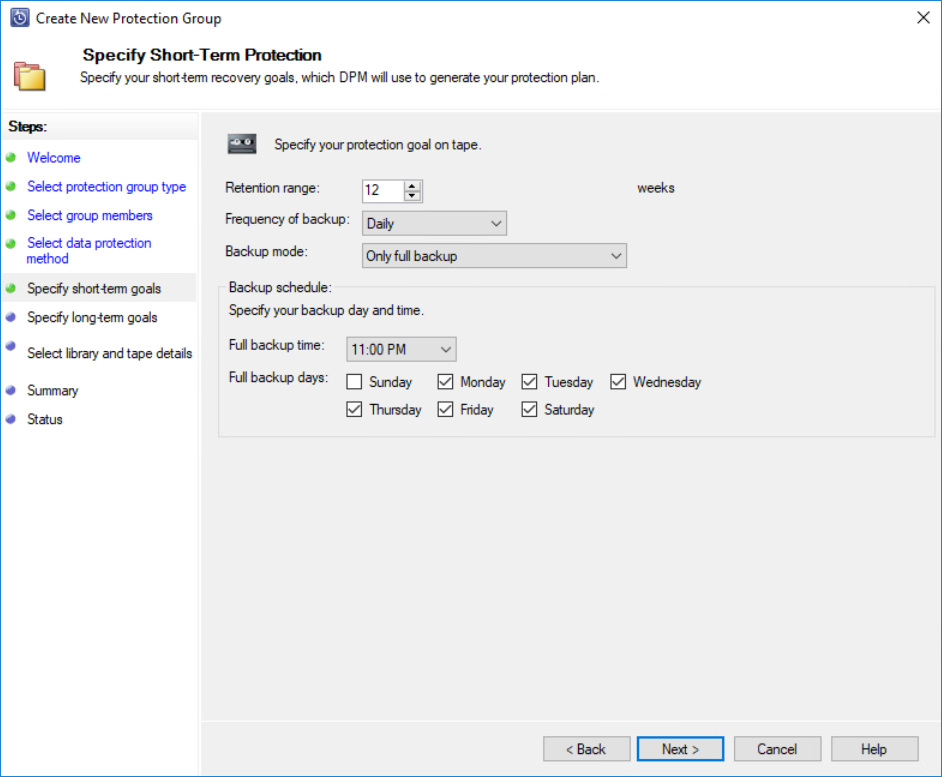Open Select protection group type step
942x777 pixels.
(x=106, y=186)
